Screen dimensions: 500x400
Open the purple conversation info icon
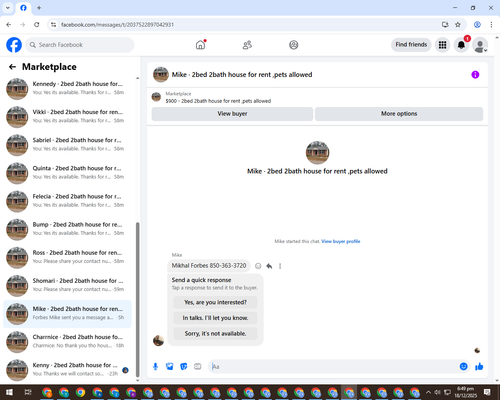tap(475, 75)
